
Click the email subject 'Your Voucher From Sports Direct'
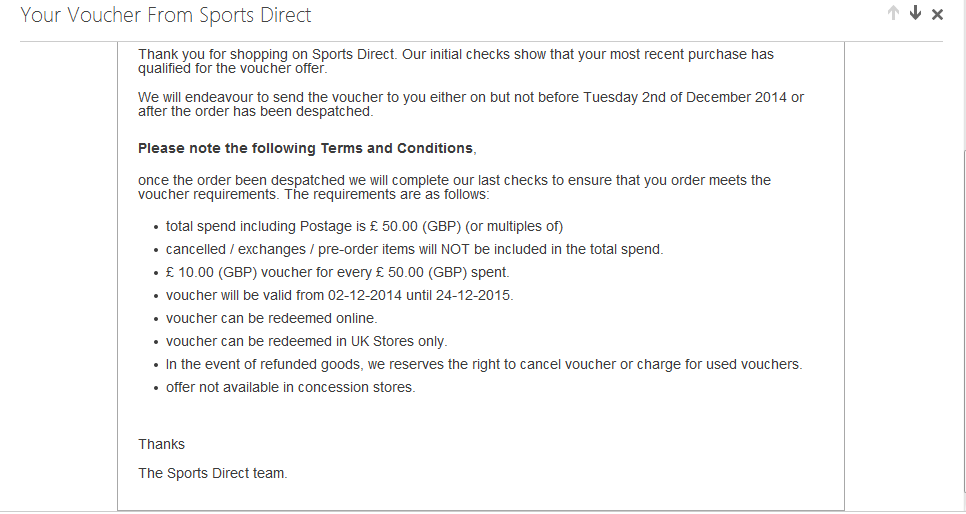tap(166, 15)
